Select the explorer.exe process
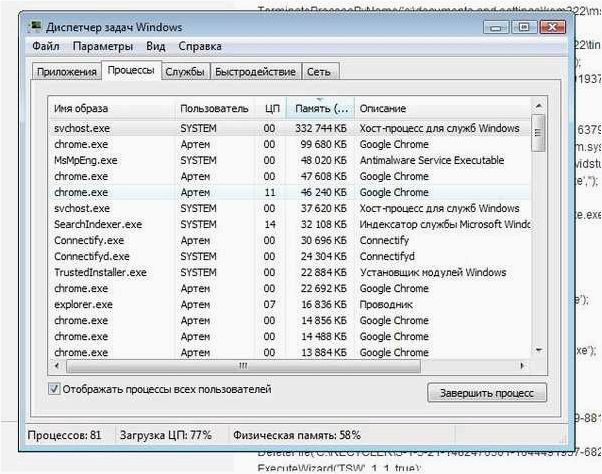602x474 pixels. point(290,305)
